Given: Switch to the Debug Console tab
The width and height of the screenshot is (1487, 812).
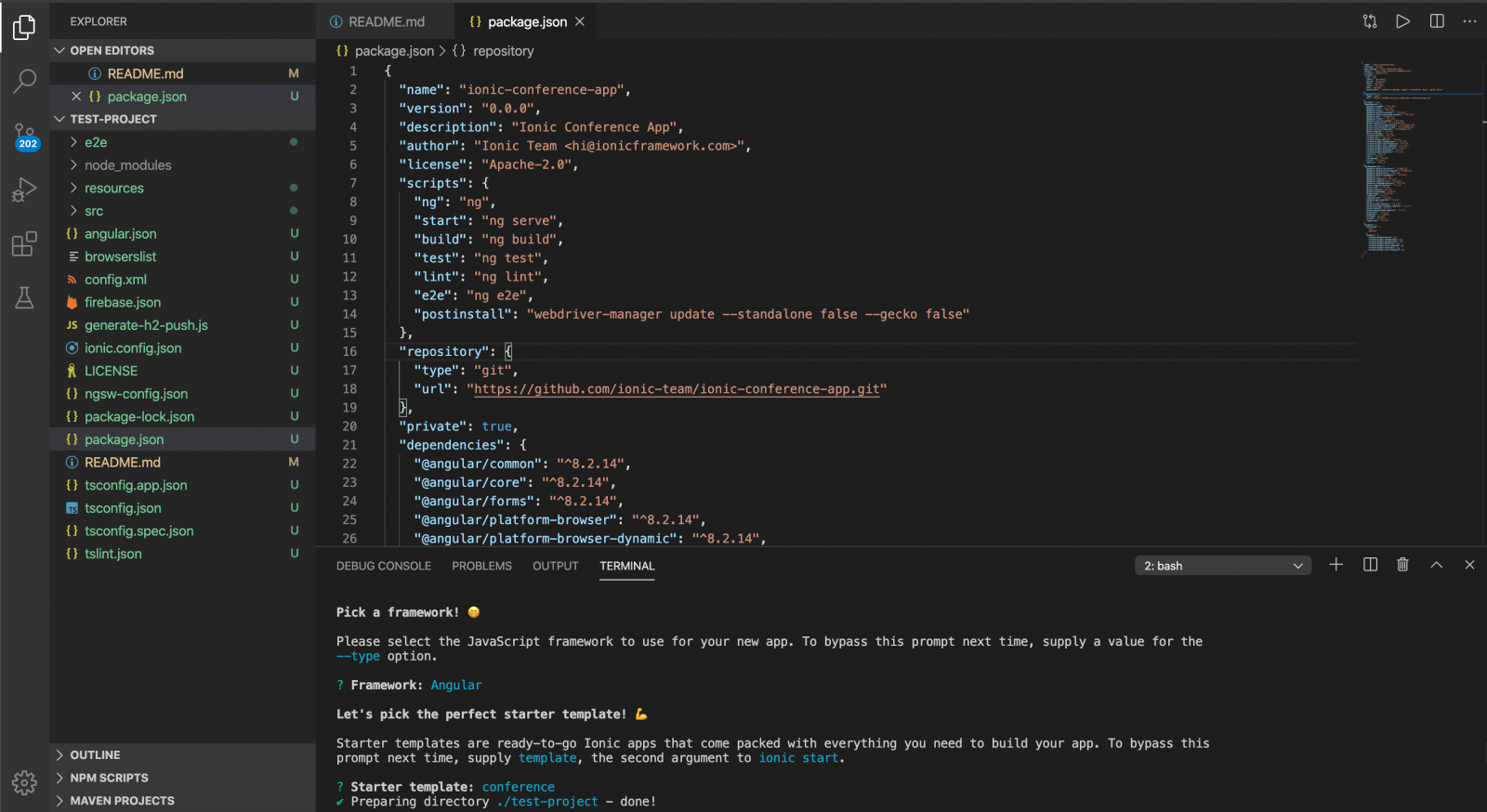Looking at the screenshot, I should point(384,566).
